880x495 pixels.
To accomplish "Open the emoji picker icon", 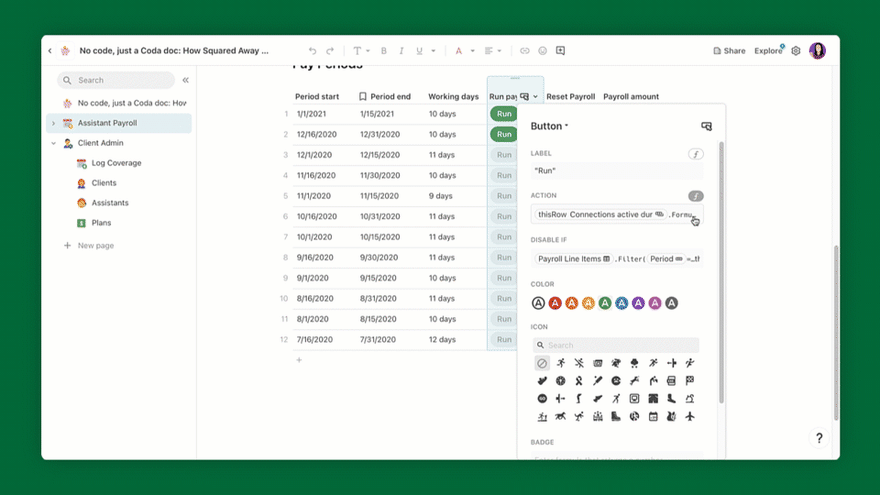I will tap(543, 51).
